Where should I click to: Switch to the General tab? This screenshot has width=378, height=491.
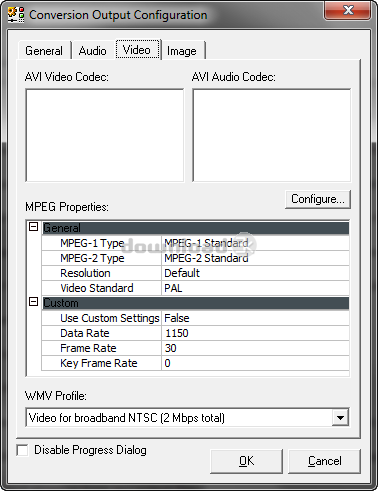point(44,51)
